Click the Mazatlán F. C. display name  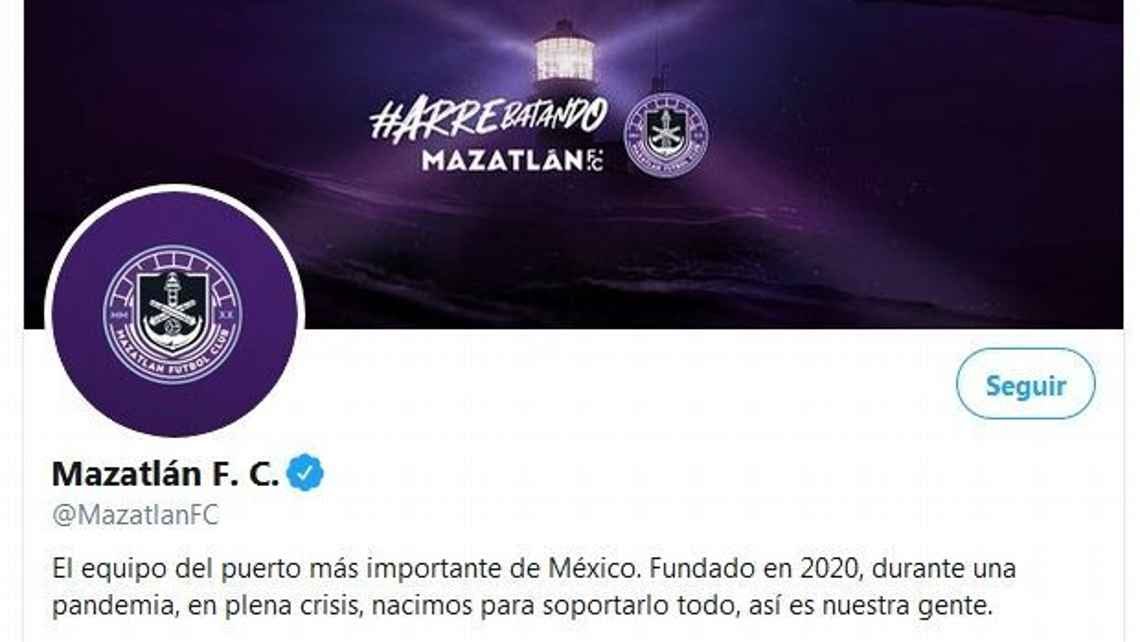click(x=166, y=474)
